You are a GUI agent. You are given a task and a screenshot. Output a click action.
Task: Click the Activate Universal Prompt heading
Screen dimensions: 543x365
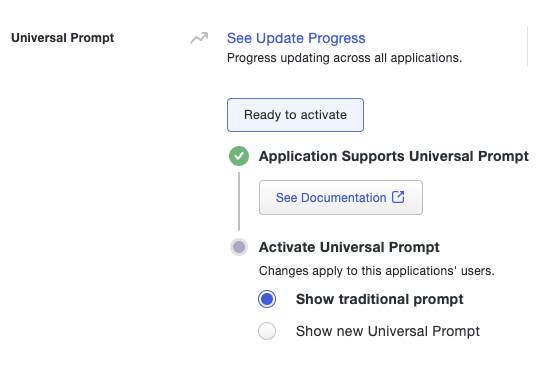(x=349, y=247)
